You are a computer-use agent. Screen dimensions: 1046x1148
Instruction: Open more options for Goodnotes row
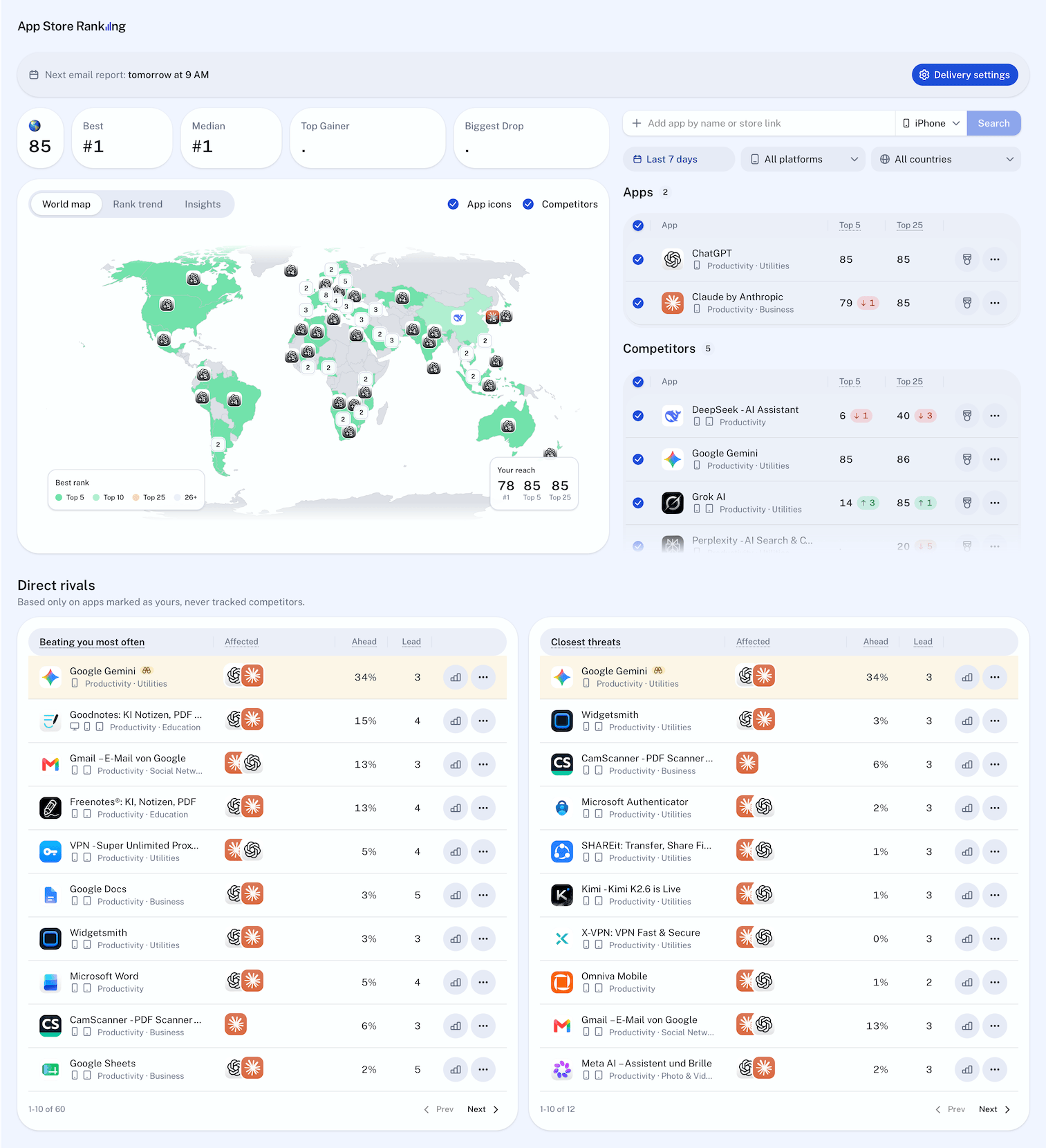pos(483,721)
